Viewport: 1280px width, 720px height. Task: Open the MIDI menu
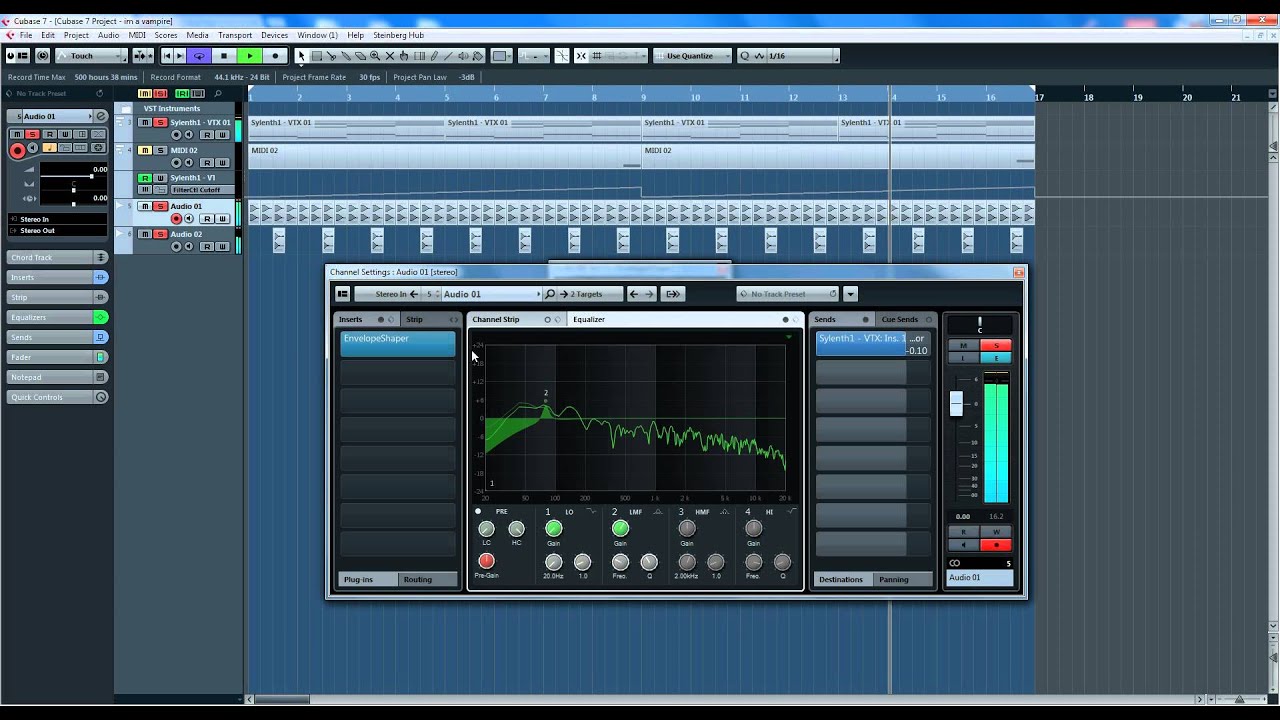(137, 35)
